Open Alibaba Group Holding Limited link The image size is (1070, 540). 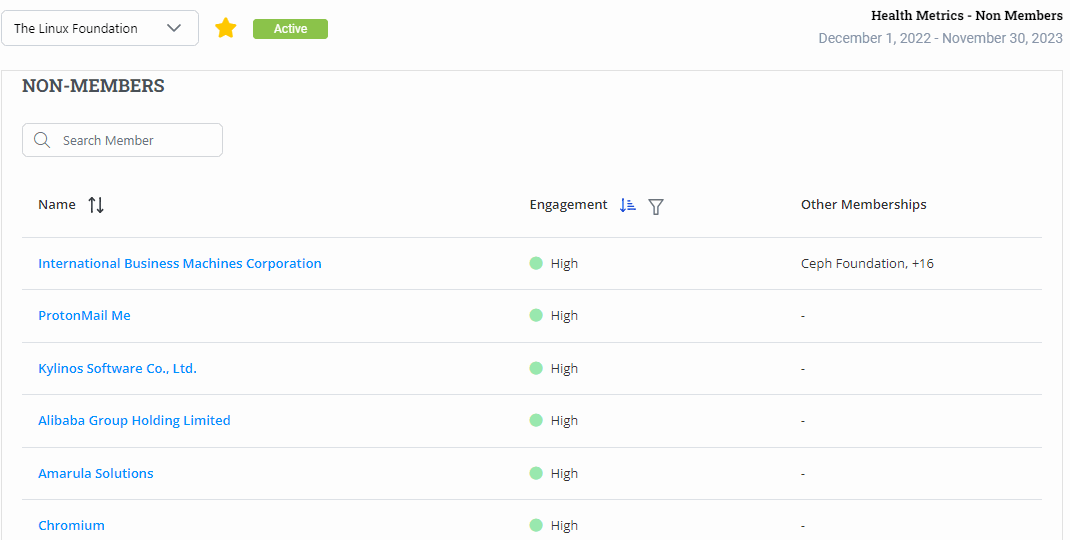coord(134,420)
